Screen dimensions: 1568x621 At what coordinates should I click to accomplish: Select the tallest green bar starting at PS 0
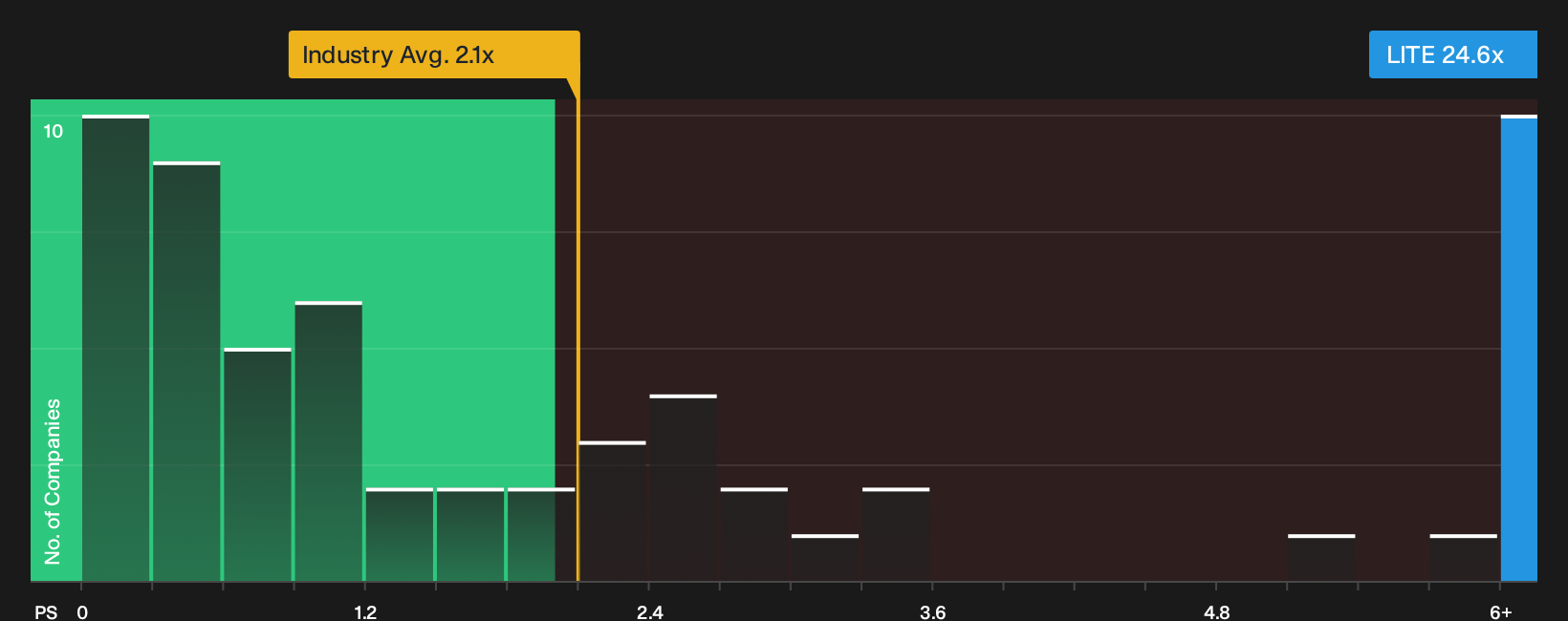[116, 348]
